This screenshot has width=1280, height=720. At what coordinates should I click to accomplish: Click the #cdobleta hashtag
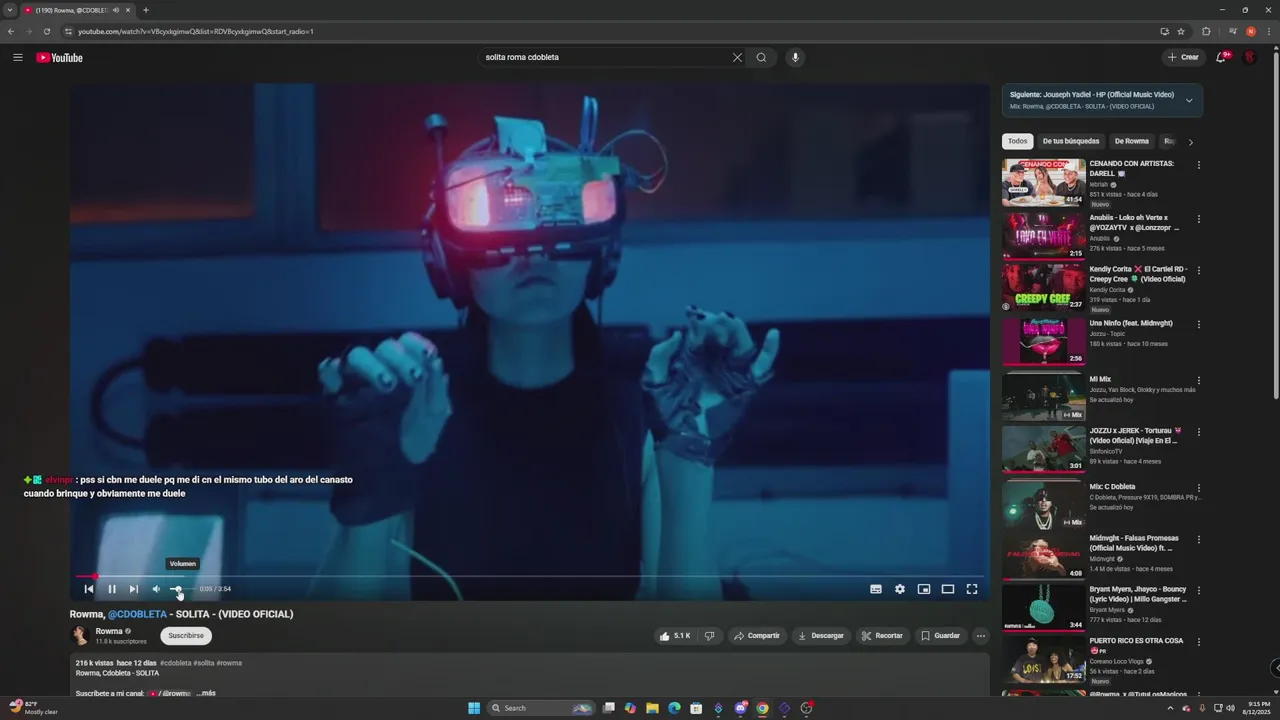point(175,663)
